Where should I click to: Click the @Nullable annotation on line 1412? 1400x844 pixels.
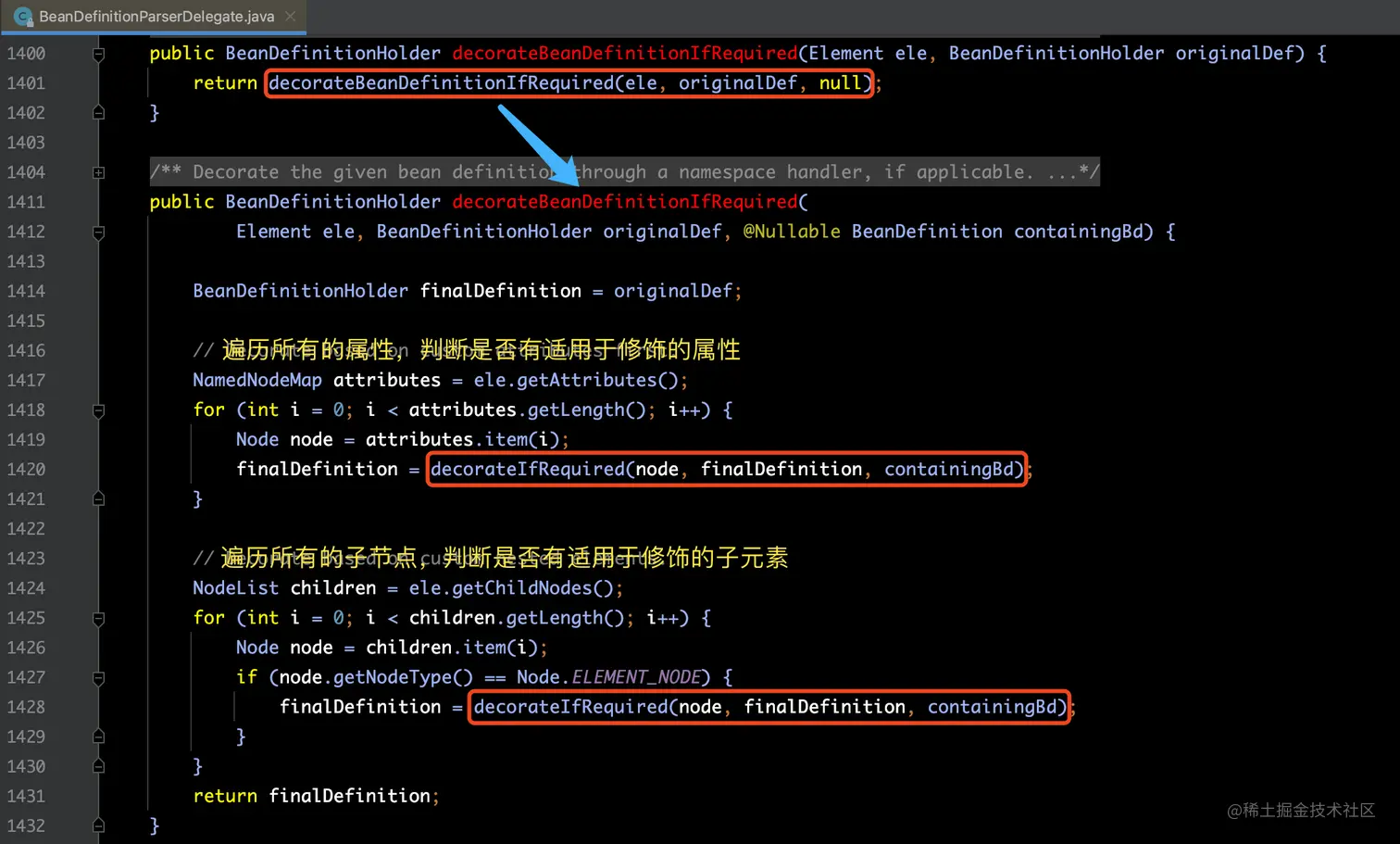click(x=792, y=232)
